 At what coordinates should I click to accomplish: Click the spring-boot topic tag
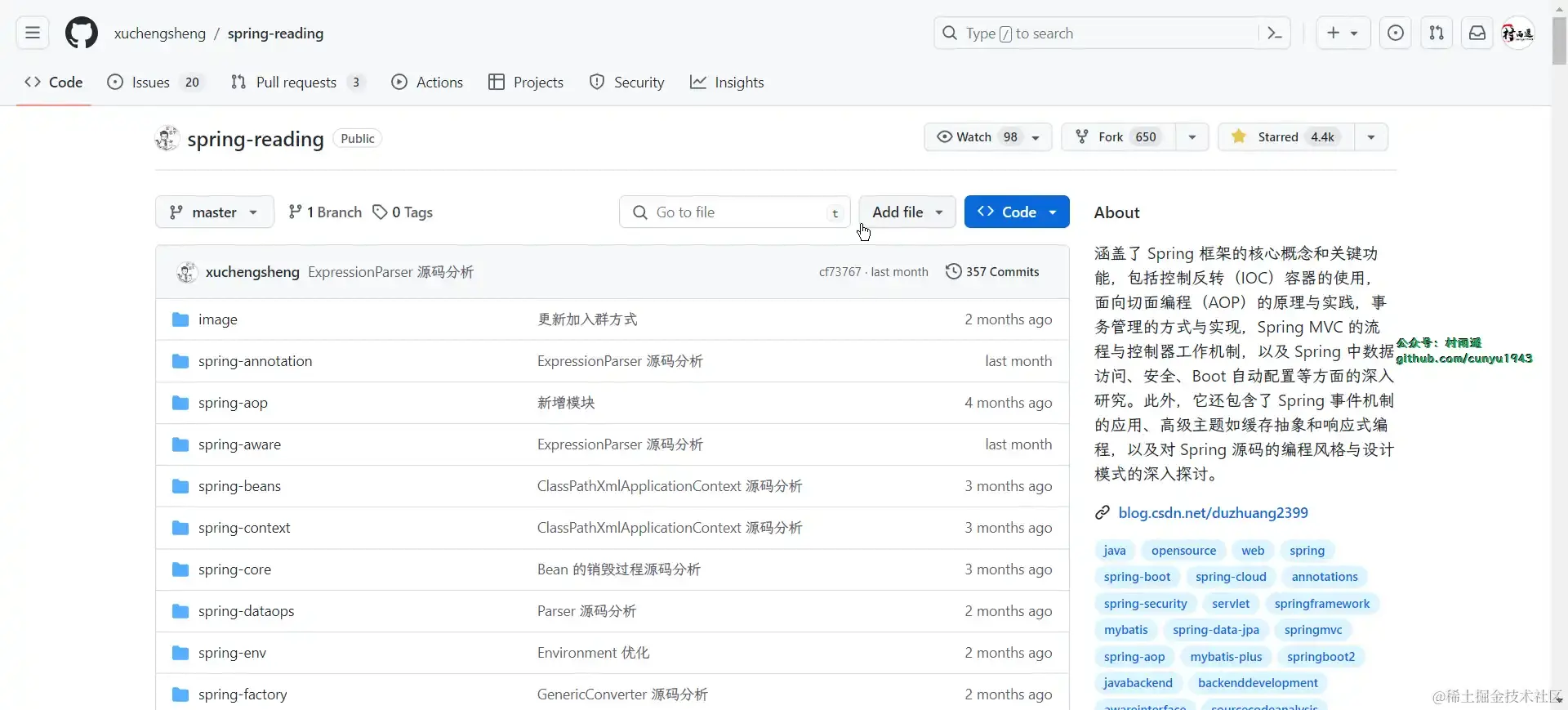1137,577
